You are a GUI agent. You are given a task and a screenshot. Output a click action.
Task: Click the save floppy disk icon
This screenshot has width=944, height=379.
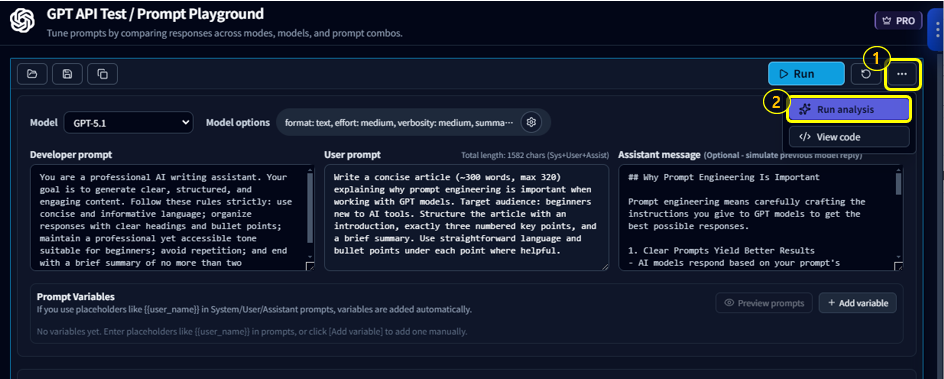(x=67, y=74)
